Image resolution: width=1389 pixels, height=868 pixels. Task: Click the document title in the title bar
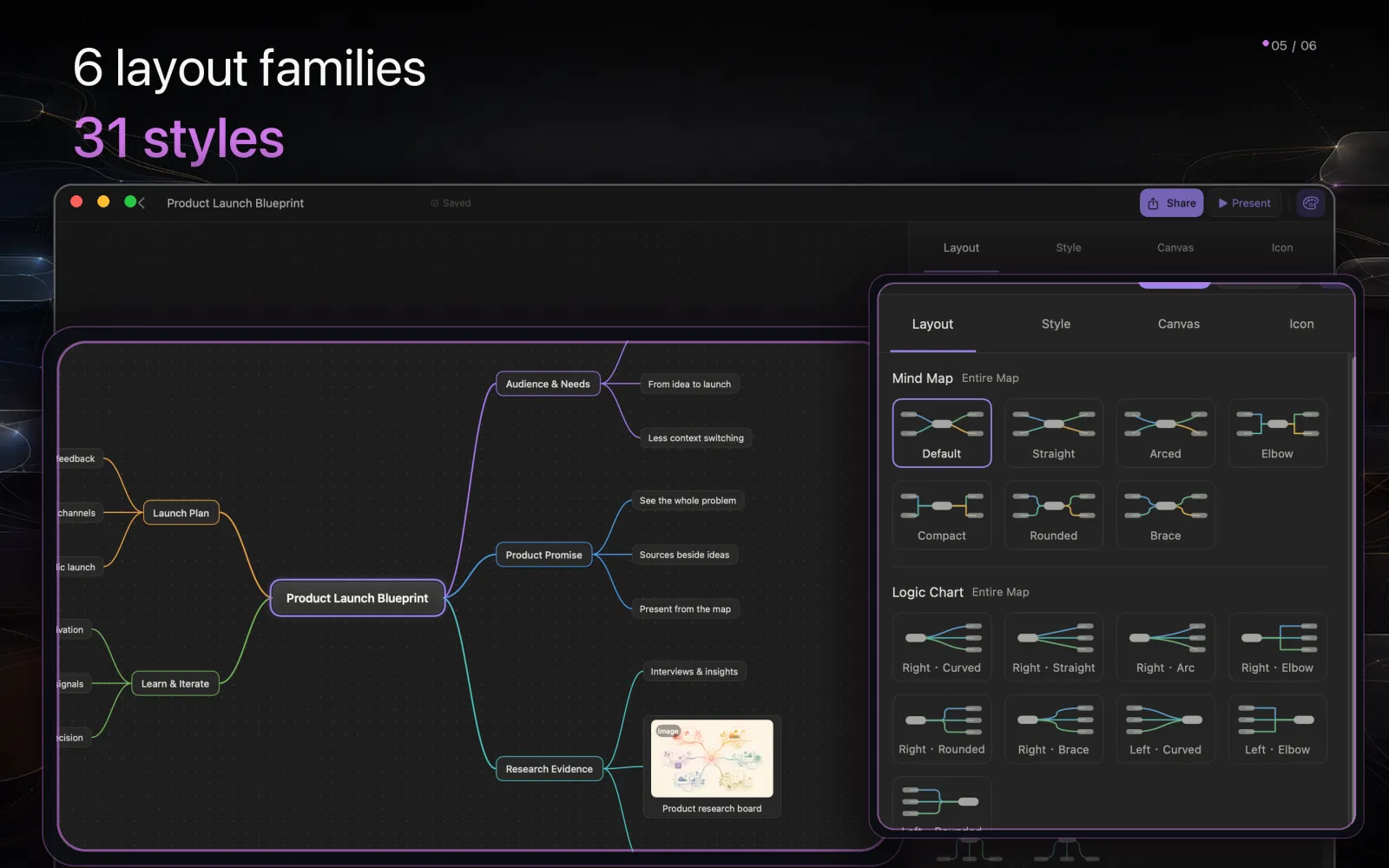point(235,203)
